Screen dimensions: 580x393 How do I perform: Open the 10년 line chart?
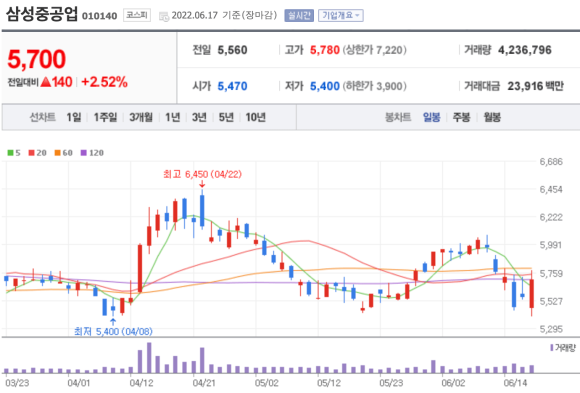pos(256,117)
